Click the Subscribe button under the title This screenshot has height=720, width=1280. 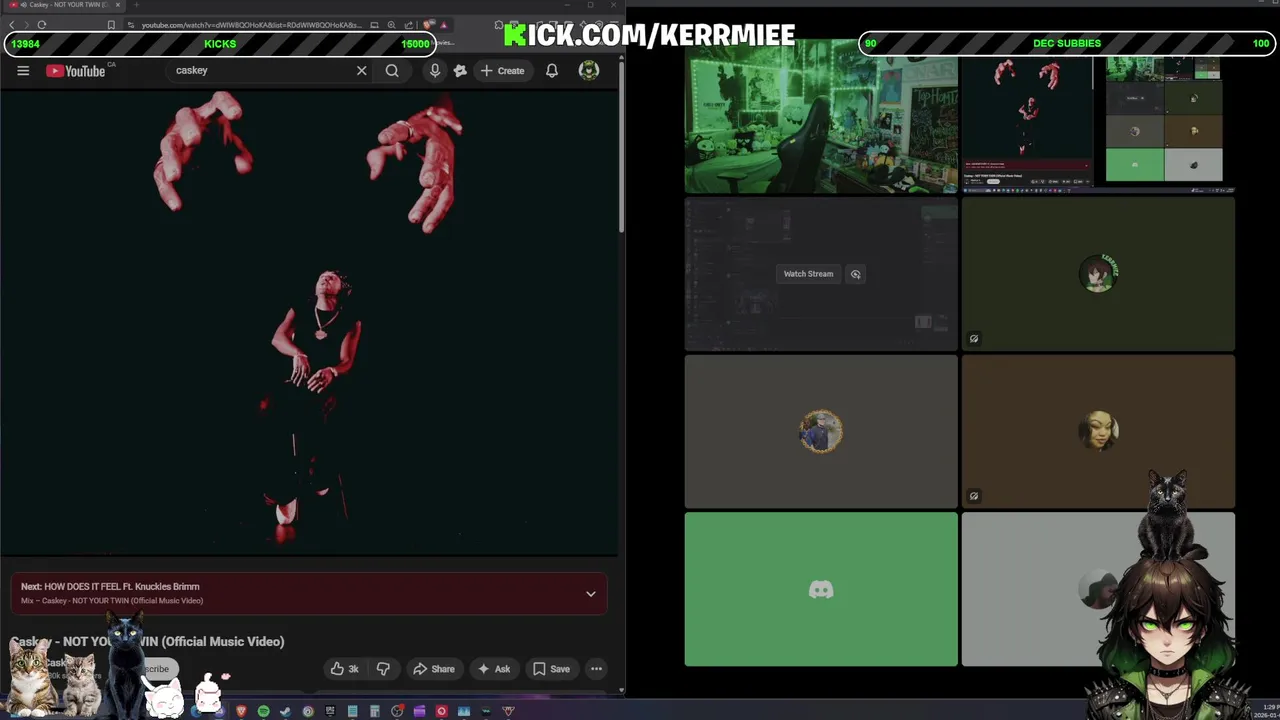(x=156, y=669)
